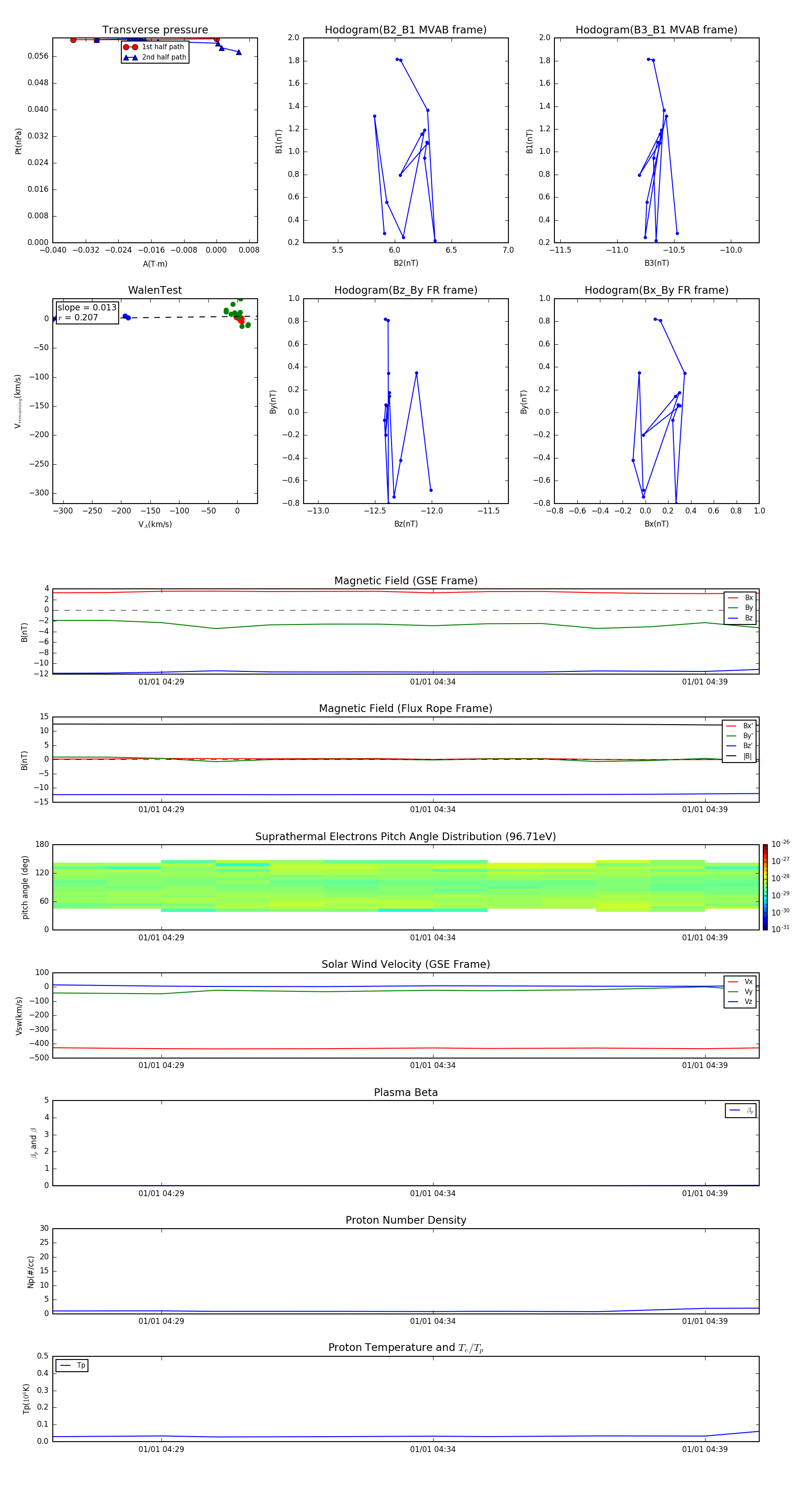Click the 'Vz' legend entry in velocity plot
812x1489 pixels.
740,1002
